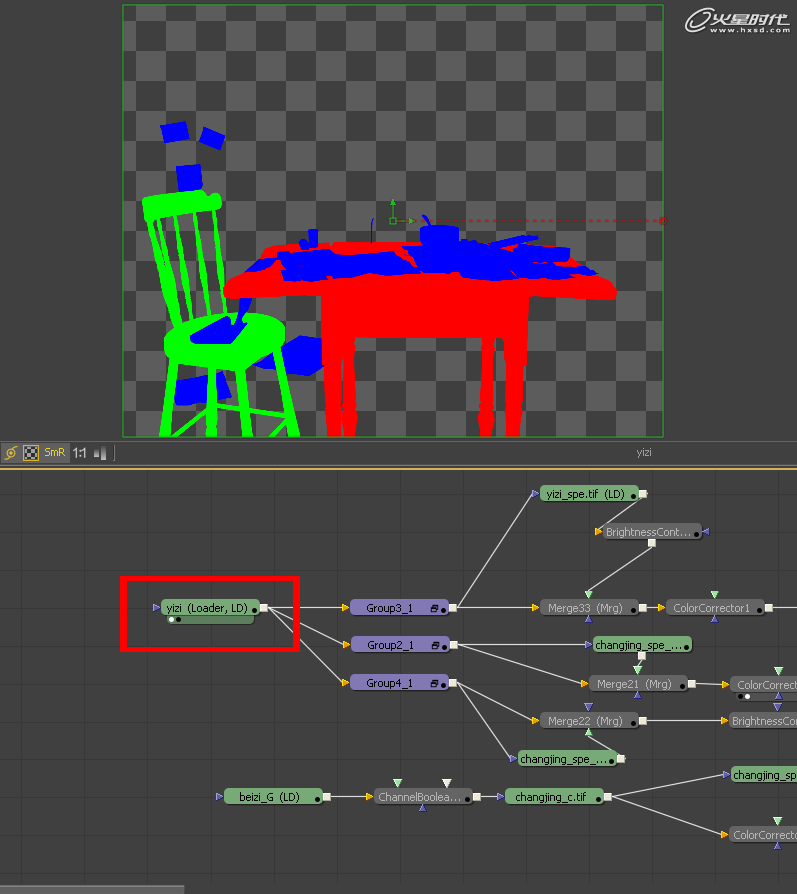Image resolution: width=797 pixels, height=894 pixels.
Task: Toggle the view indicator dot on Group3_1
Action: coord(444,610)
